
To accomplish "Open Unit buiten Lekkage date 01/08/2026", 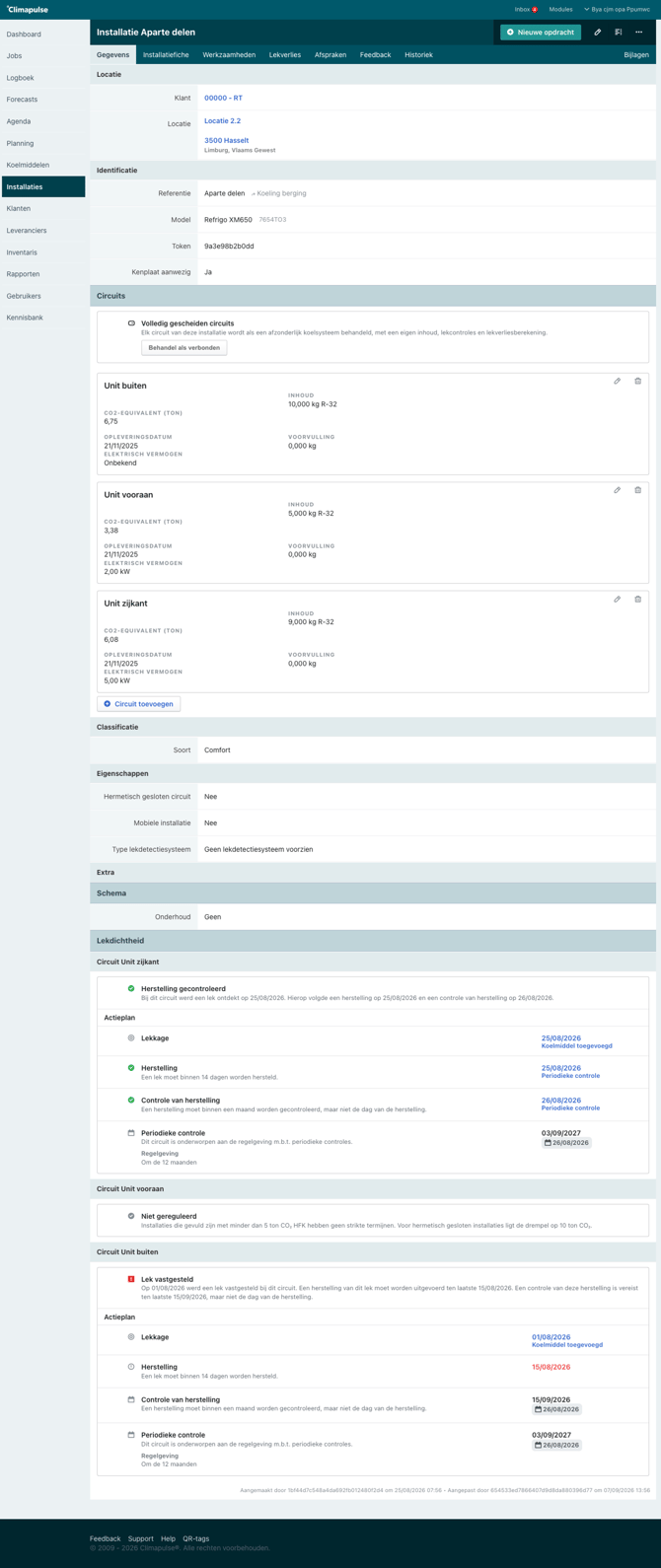I will tap(551, 1337).
